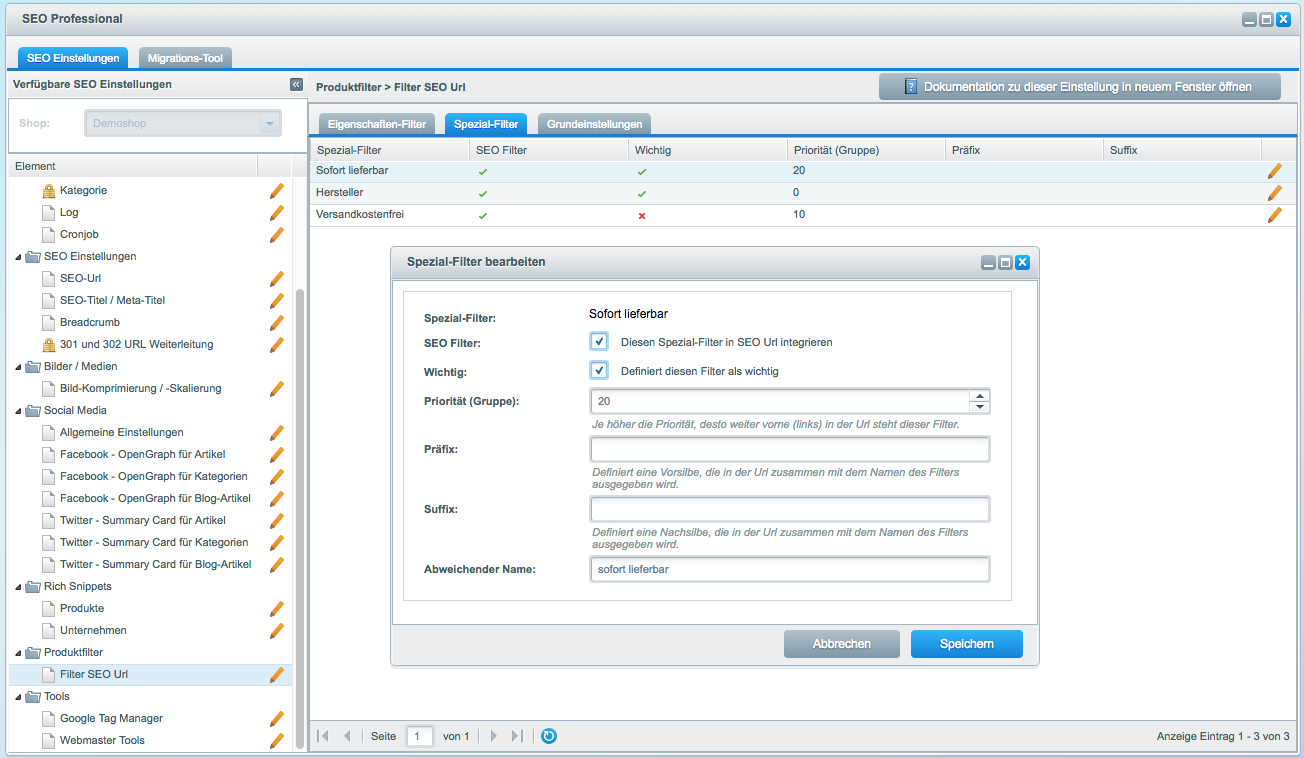Edit Sofort lieferbar row with pencil icon
The height and width of the screenshot is (758, 1304).
coord(1275,171)
